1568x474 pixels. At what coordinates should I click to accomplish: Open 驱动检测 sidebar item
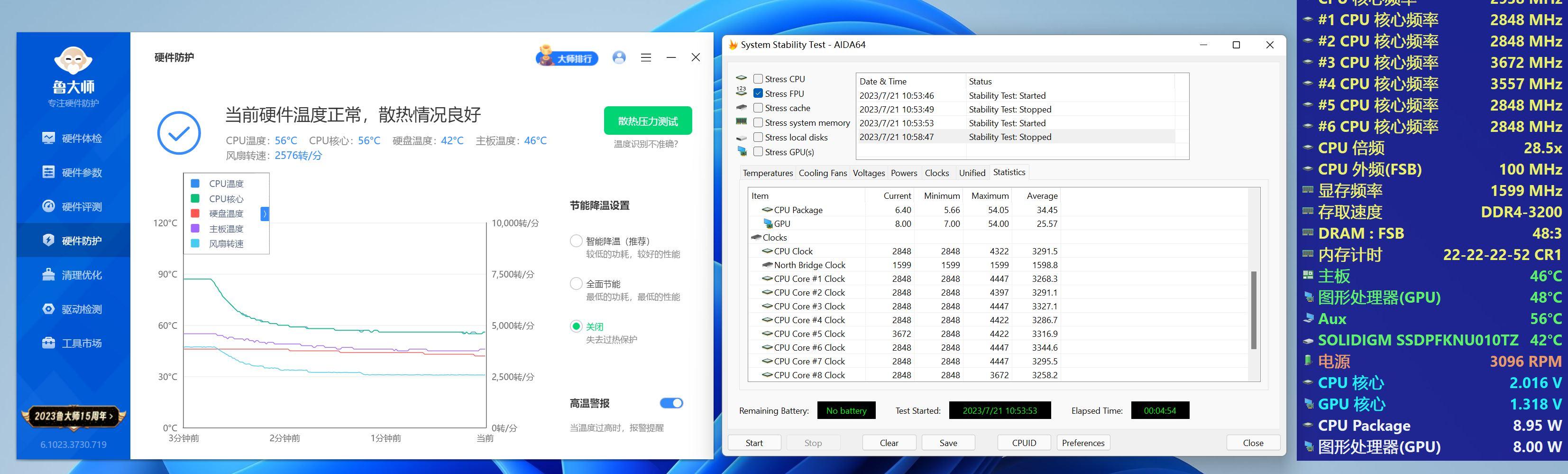[73, 309]
